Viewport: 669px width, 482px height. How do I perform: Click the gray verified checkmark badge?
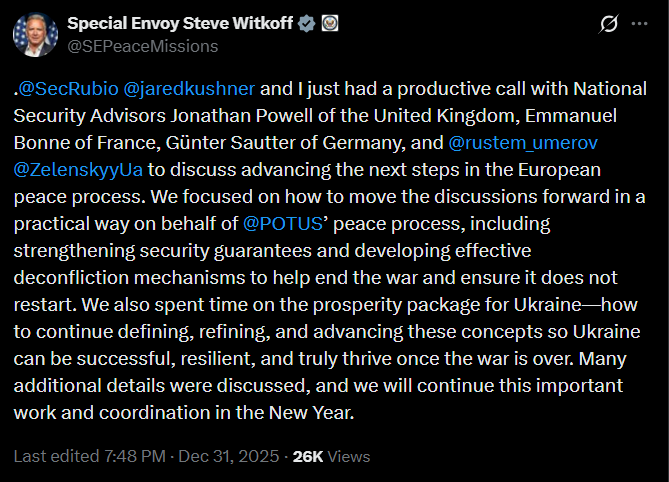tap(308, 23)
